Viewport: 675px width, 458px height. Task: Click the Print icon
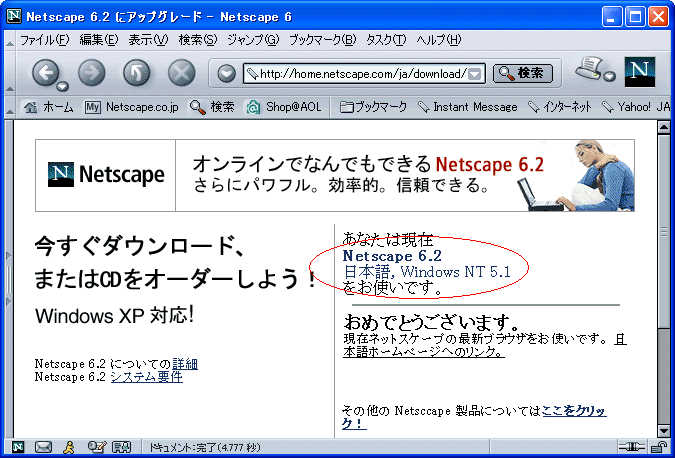point(588,68)
